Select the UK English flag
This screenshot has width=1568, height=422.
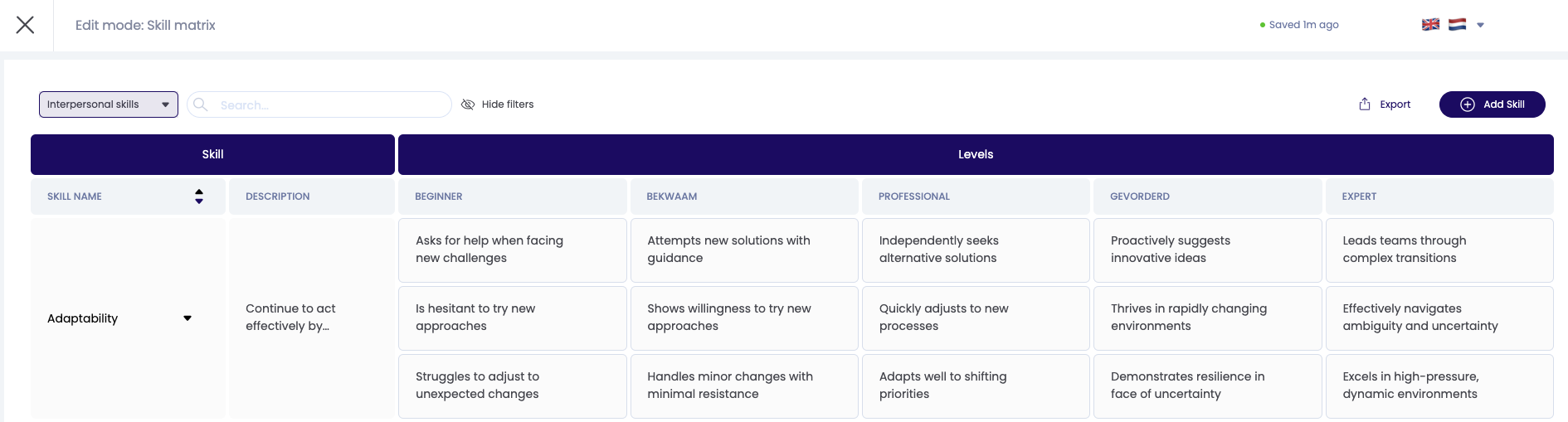coord(1431,25)
